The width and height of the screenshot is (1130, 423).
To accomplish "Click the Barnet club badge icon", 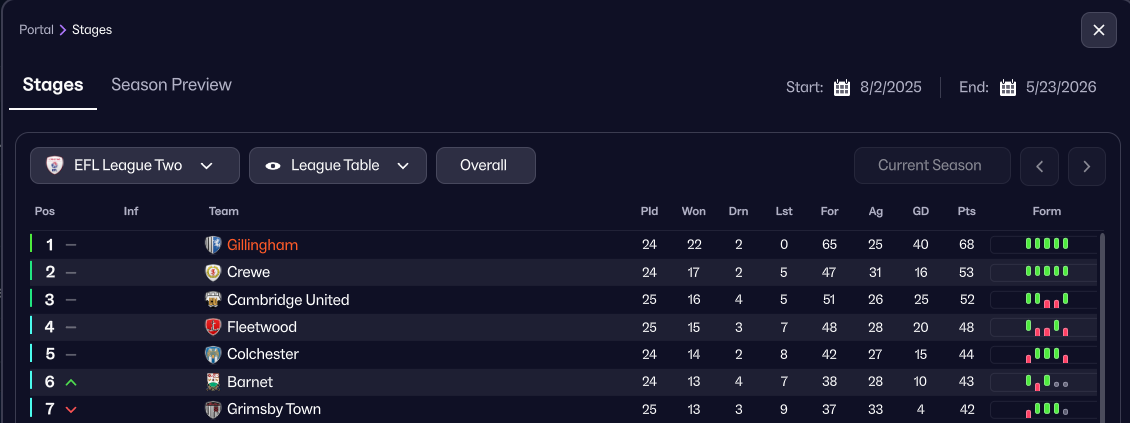I will 212,382.
